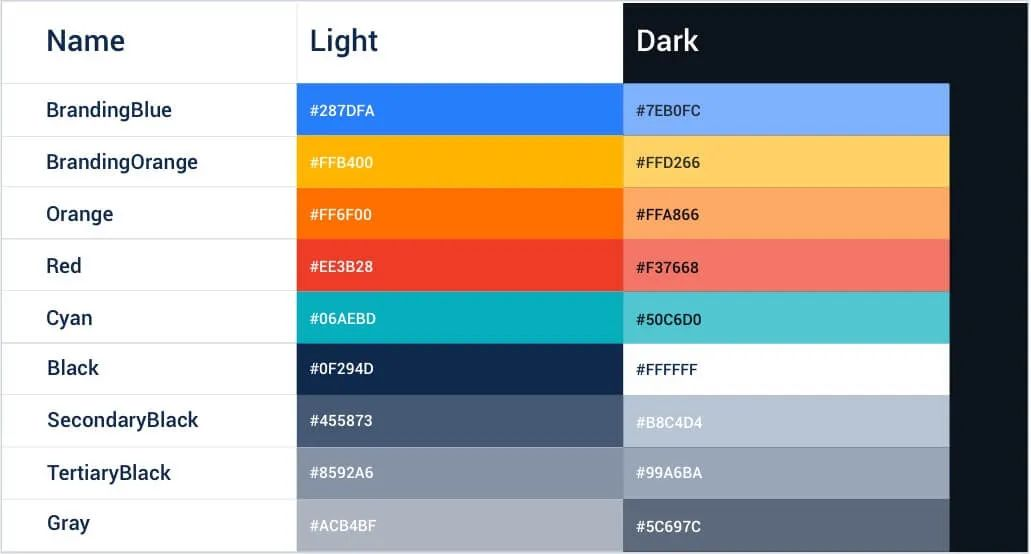This screenshot has width=1031, height=554.
Task: Pick the light BrandingOrange swatch #FFB400
Action: point(459,162)
